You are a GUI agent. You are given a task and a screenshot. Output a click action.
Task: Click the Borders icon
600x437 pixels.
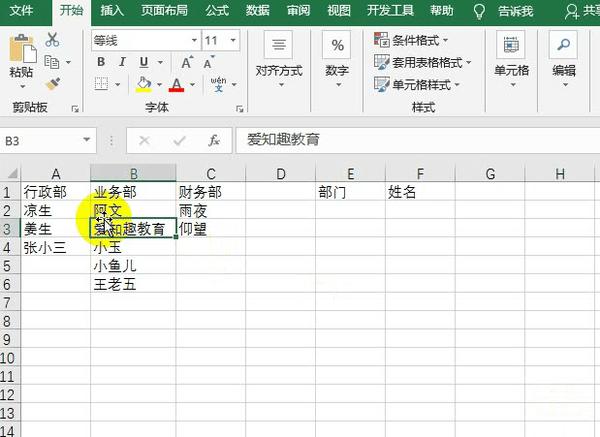click(x=101, y=83)
